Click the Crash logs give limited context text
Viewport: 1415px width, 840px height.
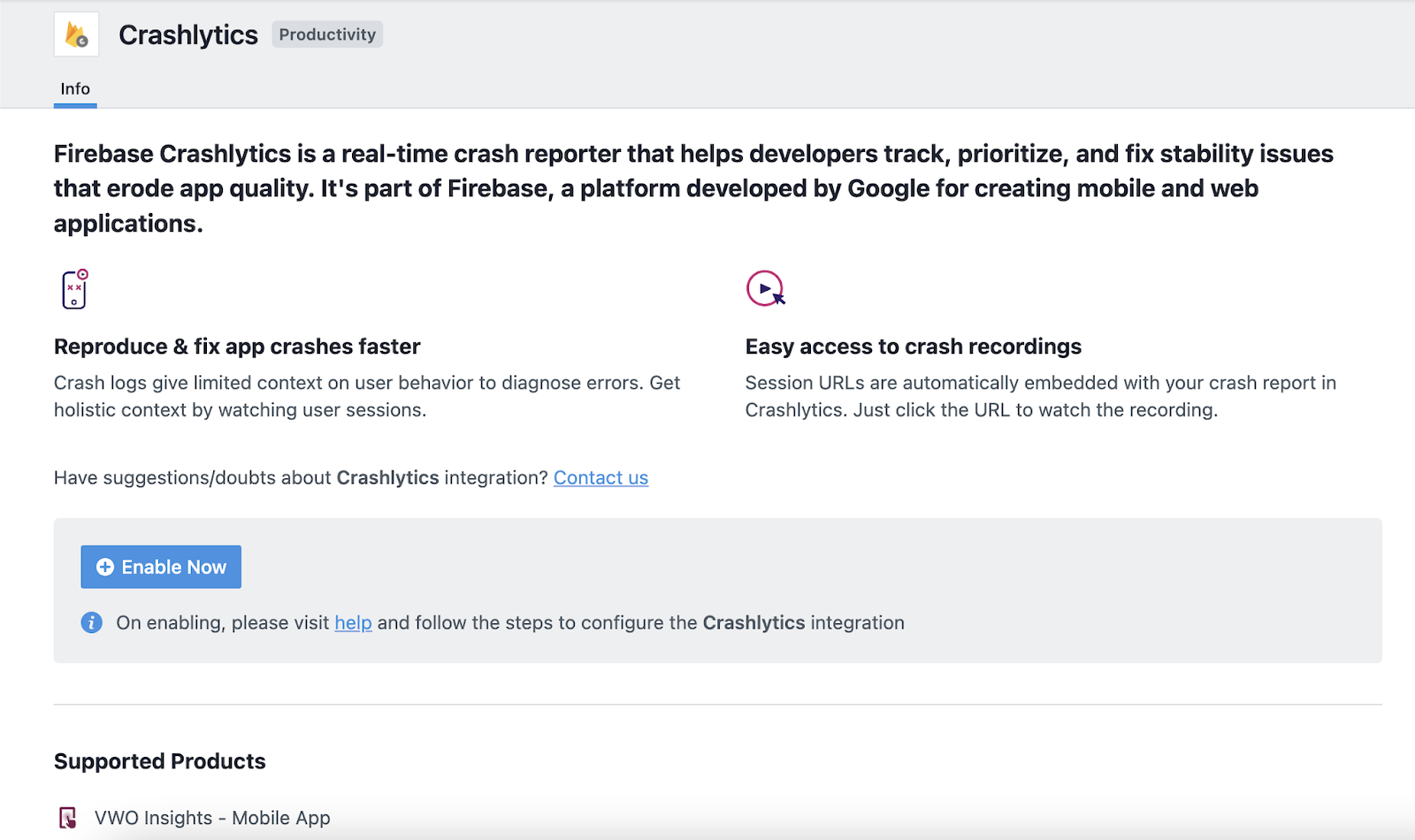[367, 396]
